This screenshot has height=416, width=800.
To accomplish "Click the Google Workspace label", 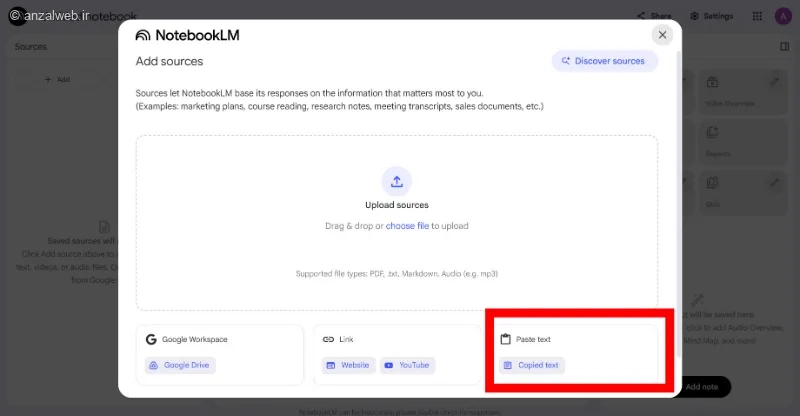I will [x=194, y=339].
